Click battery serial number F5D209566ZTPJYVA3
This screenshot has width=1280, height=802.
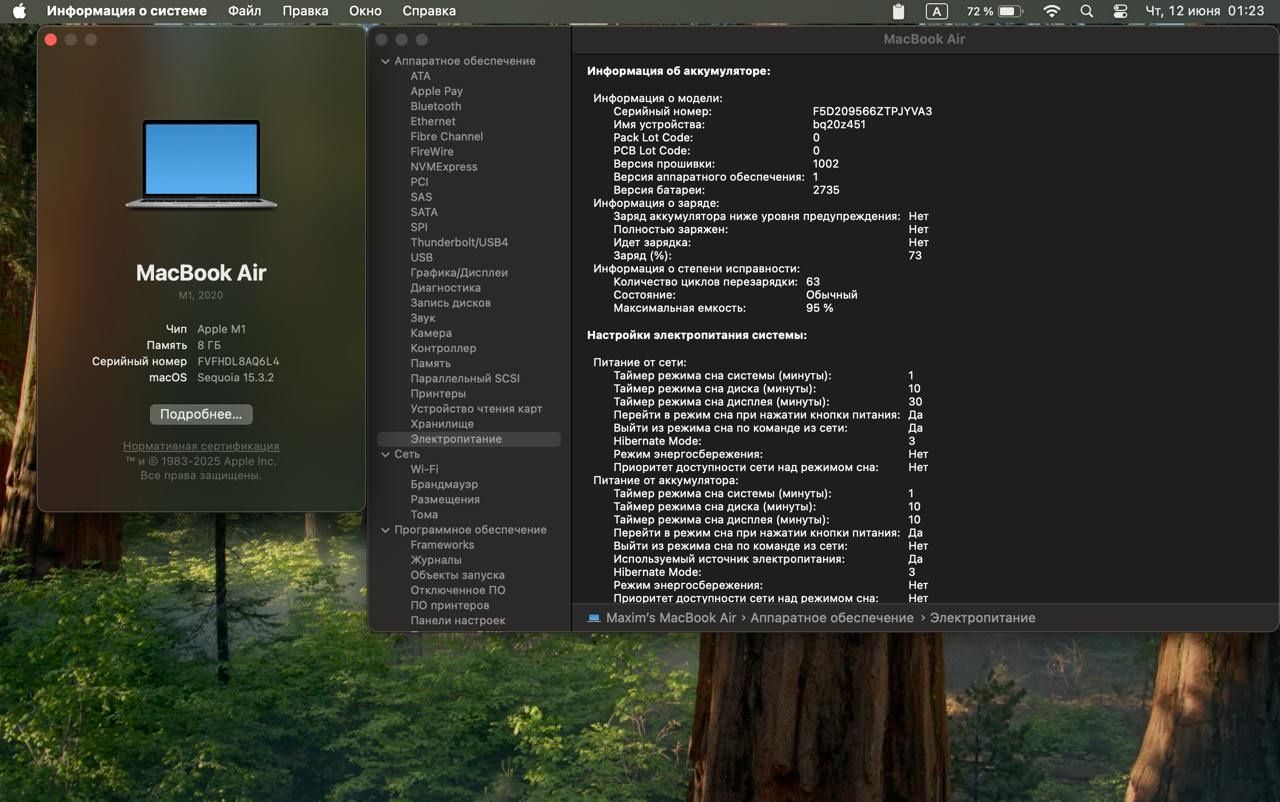click(872, 111)
